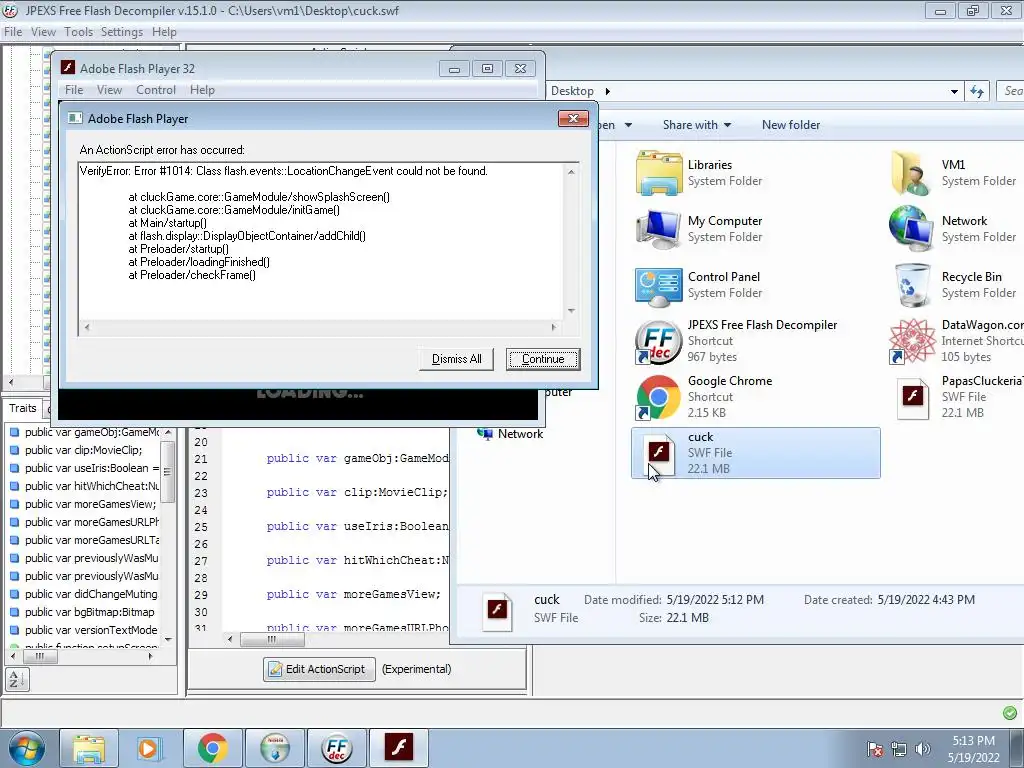The height and width of the screenshot is (768, 1024).
Task: Click network tray icon
Action: [899, 748]
